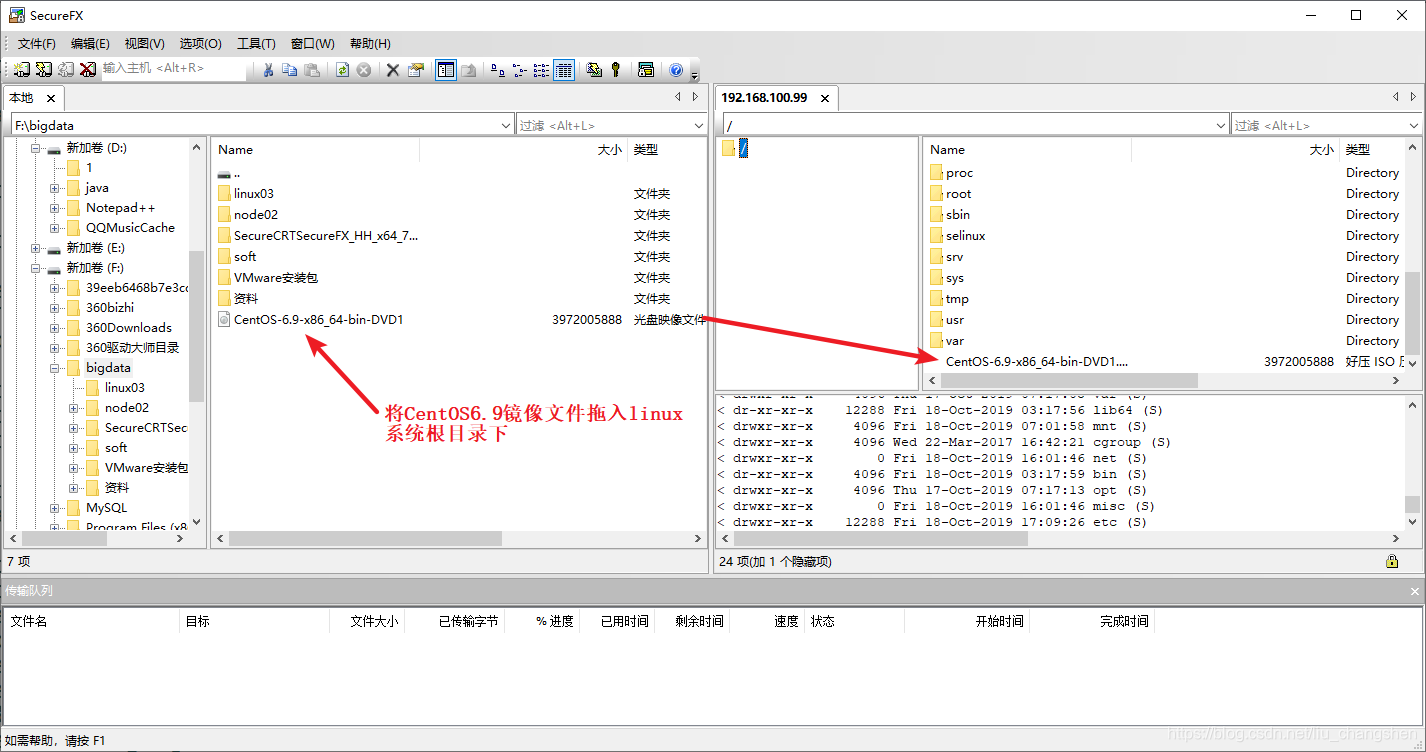Switch to List view icon
This screenshot has width=1426, height=752.
point(541,69)
